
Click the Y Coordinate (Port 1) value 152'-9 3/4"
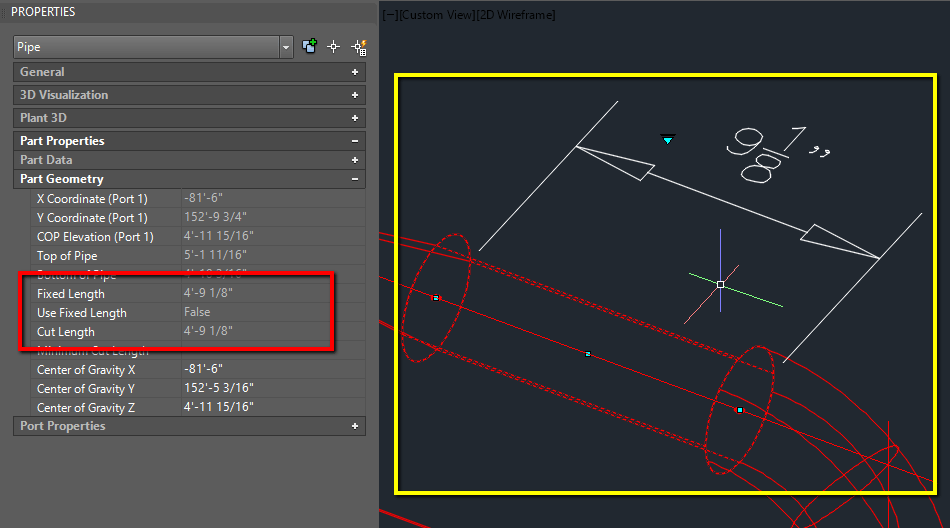coord(215,217)
